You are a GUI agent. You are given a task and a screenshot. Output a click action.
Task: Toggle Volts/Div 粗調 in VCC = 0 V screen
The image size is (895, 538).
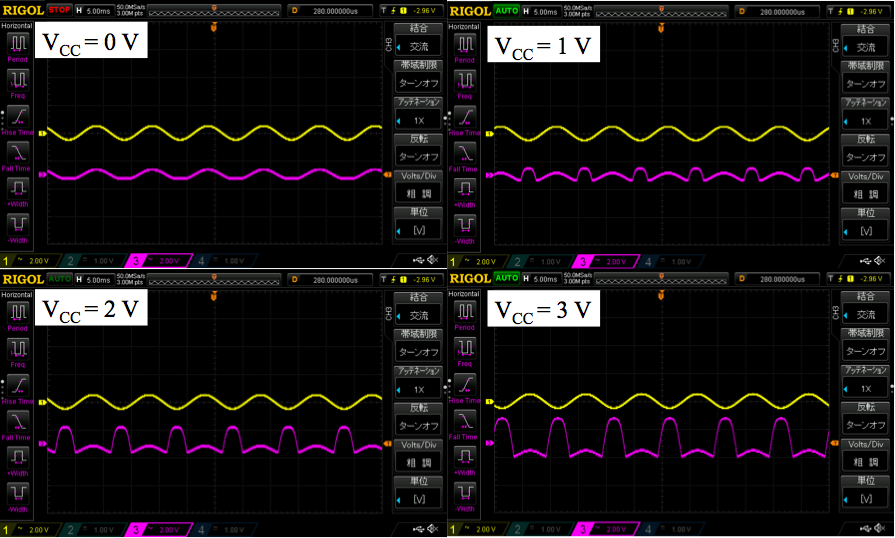(x=418, y=187)
